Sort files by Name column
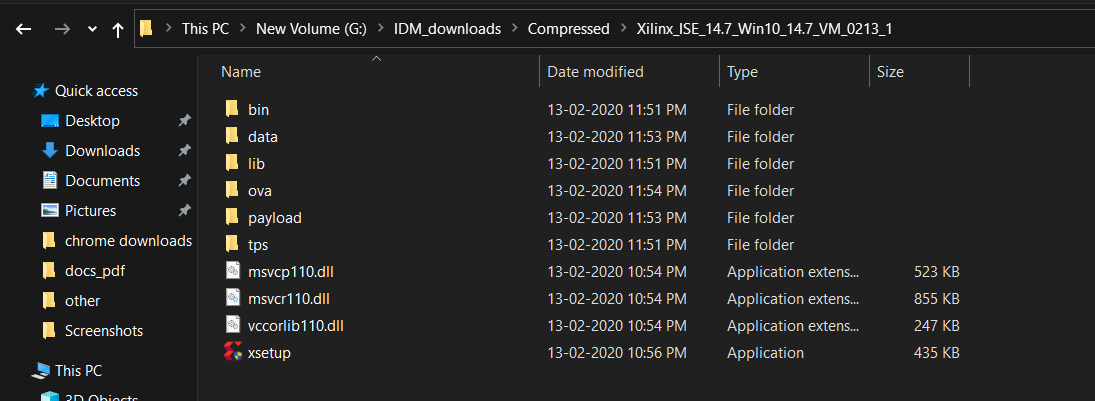This screenshot has height=401, width=1095. [x=241, y=72]
